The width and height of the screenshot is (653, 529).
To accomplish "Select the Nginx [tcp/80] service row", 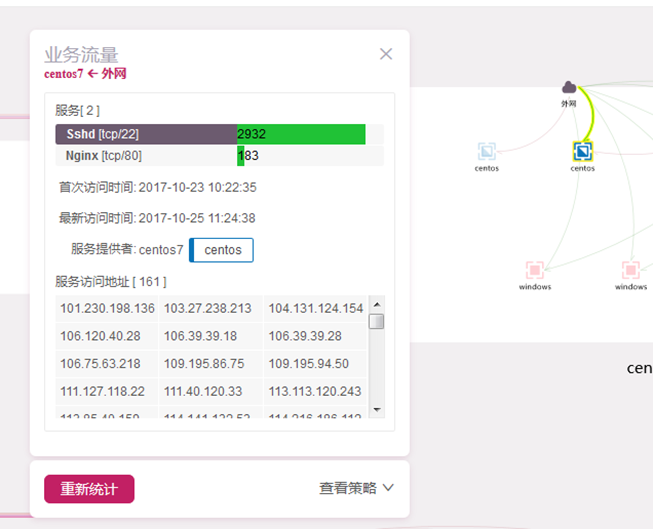I will coord(219,156).
